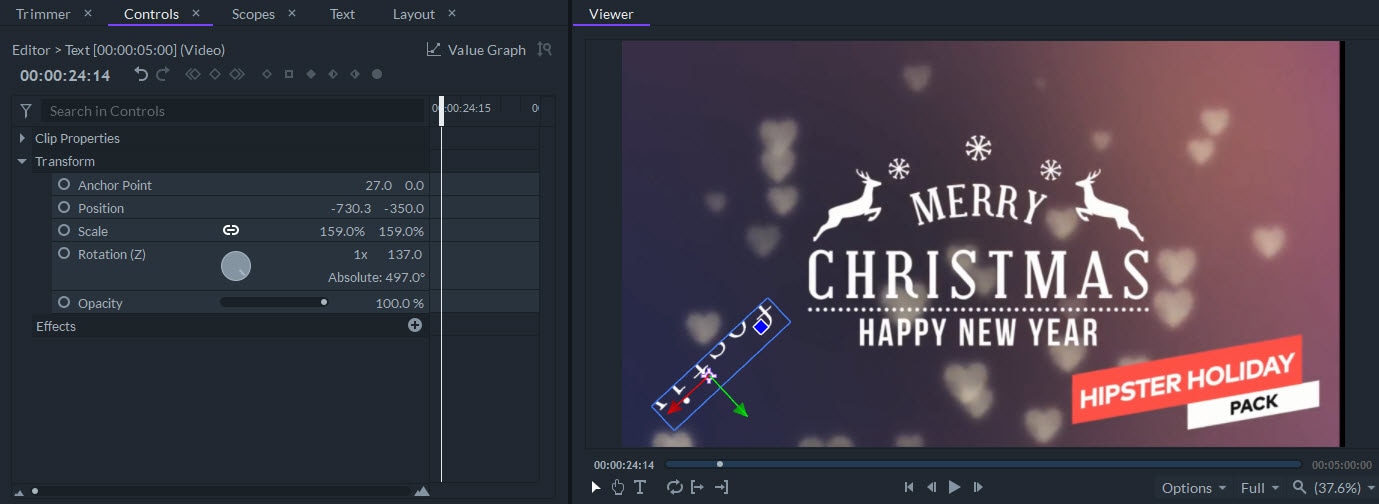Click the filter funnel icon in Controls

[x=27, y=111]
